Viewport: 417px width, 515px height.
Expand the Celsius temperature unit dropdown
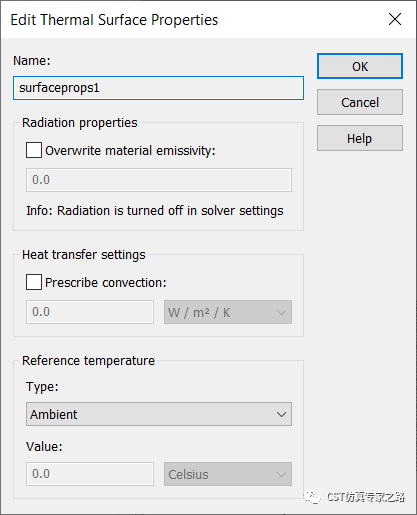[x=228, y=474]
